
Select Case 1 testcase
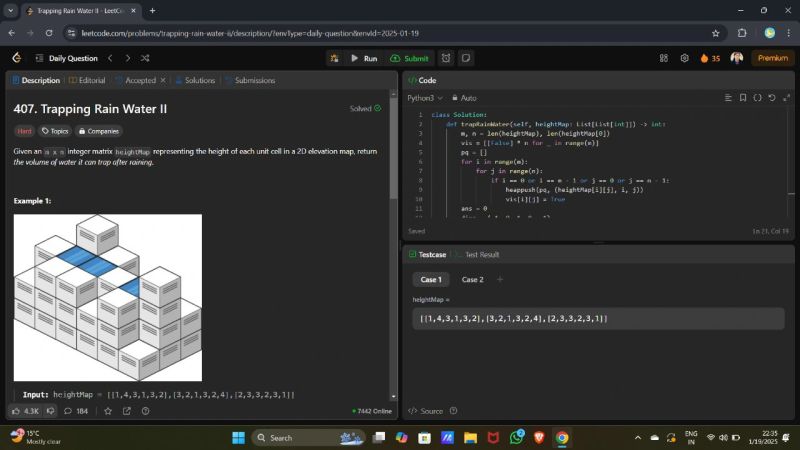click(x=431, y=280)
